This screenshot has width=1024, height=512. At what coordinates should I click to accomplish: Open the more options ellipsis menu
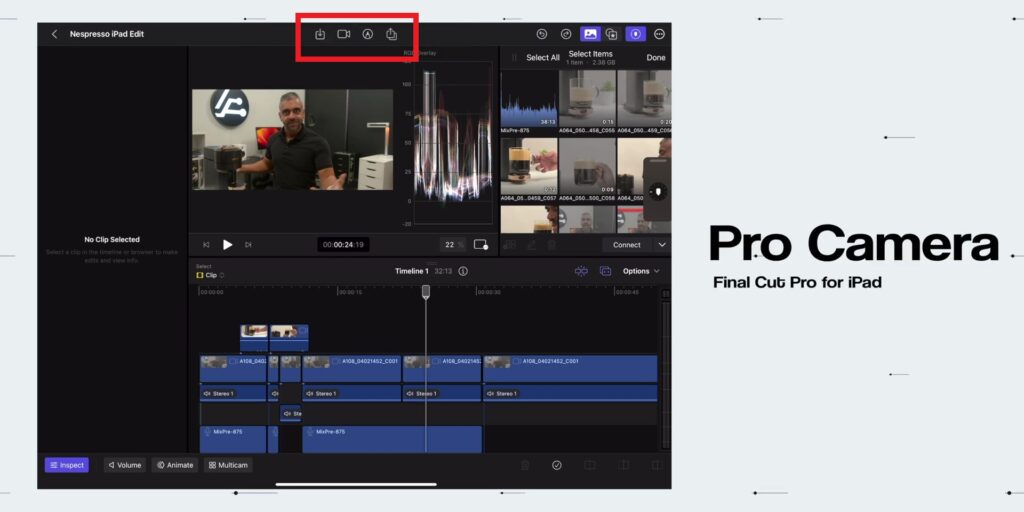click(x=659, y=34)
